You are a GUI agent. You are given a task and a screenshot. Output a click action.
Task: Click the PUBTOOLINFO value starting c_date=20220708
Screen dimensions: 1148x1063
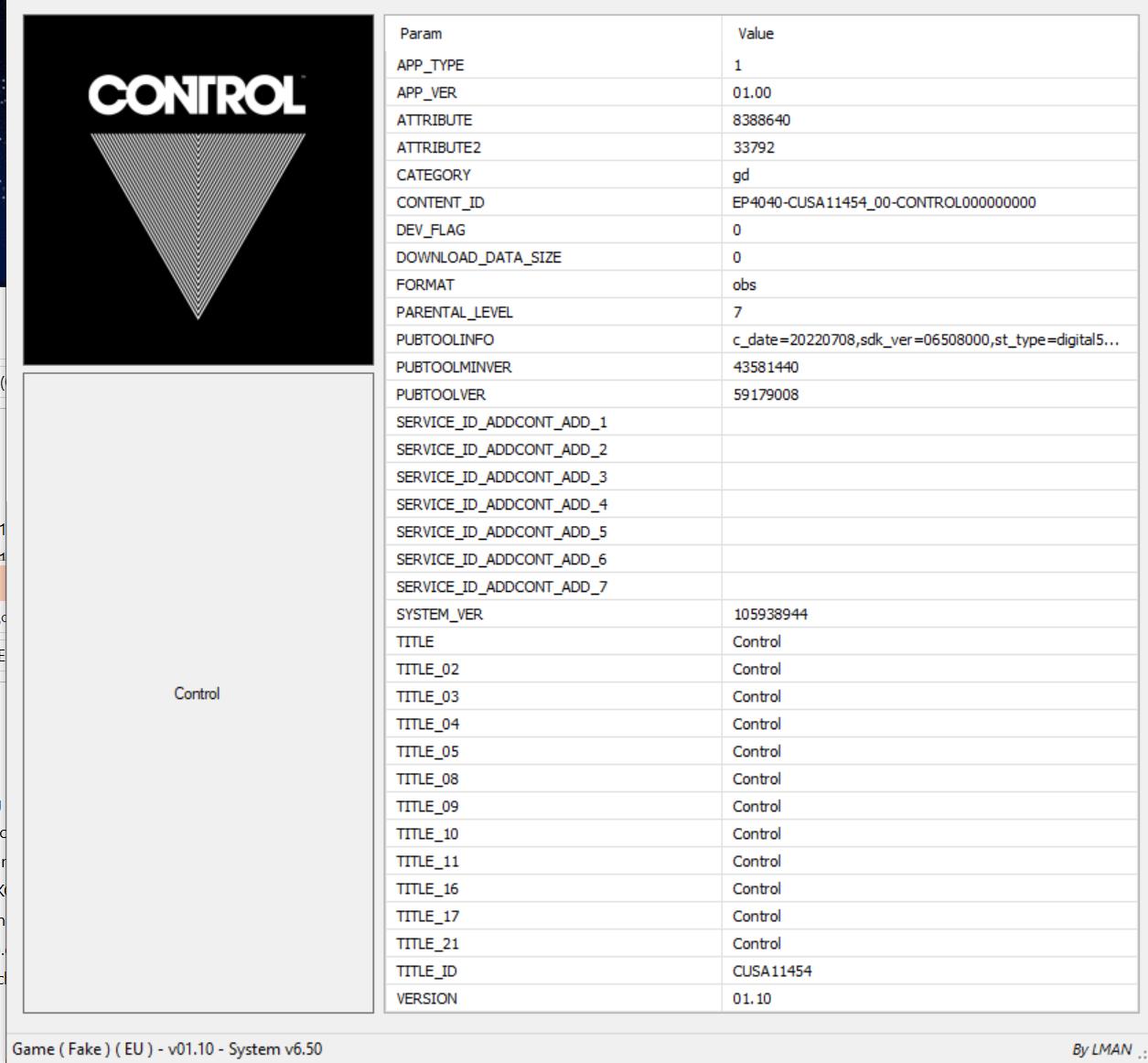(x=925, y=339)
